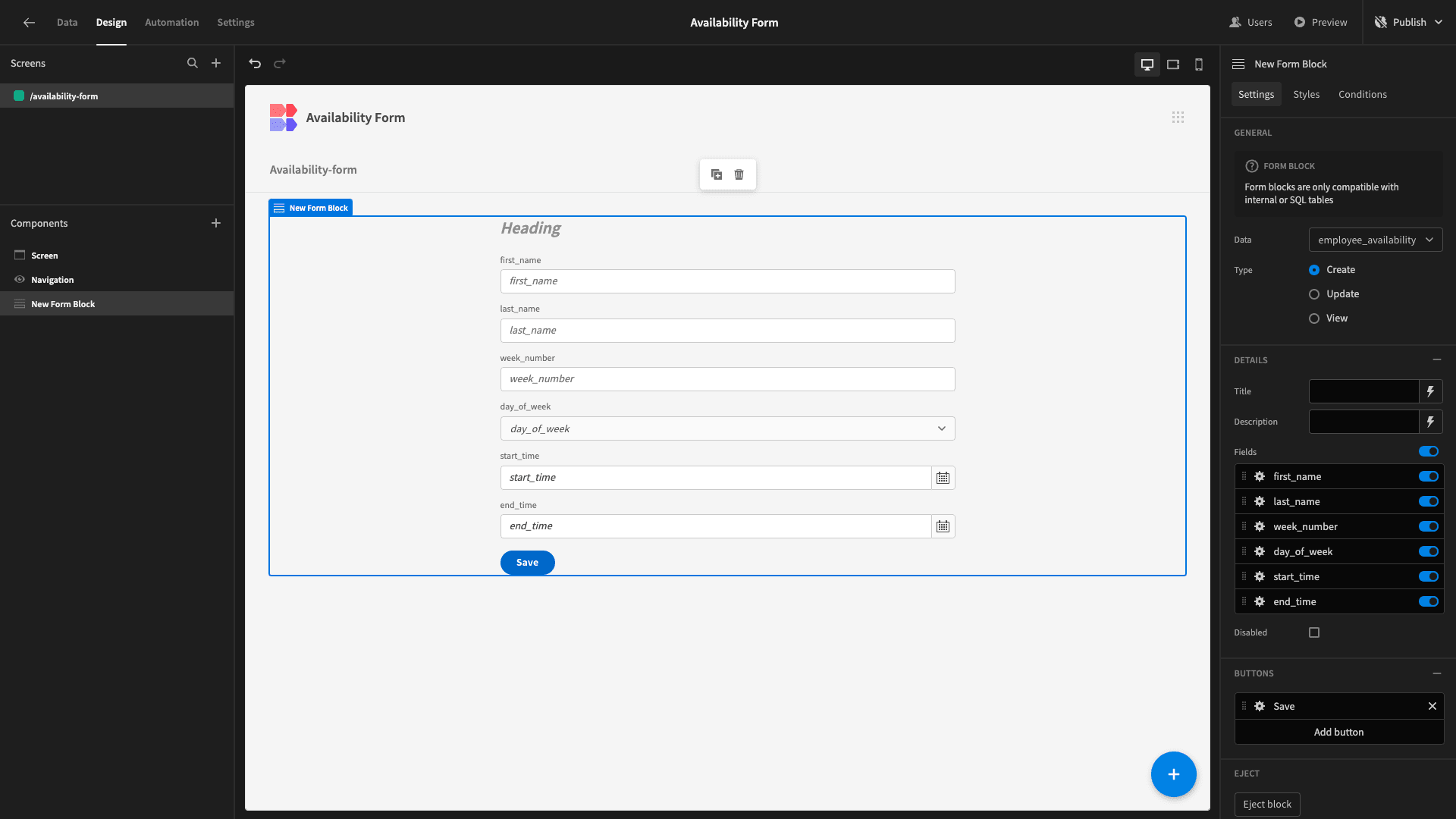Toggle the last_name field switch

[1429, 501]
